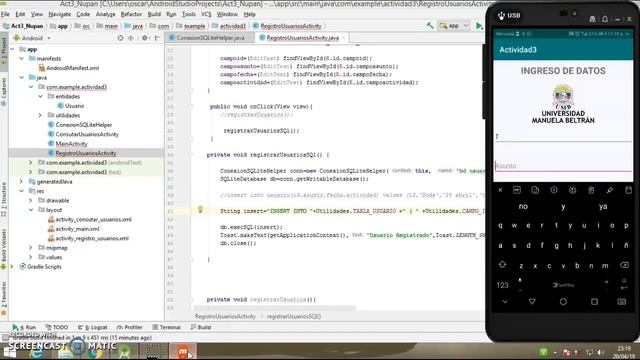Open the Navigate menu
The width and height of the screenshot is (640, 360).
tap(60, 14)
